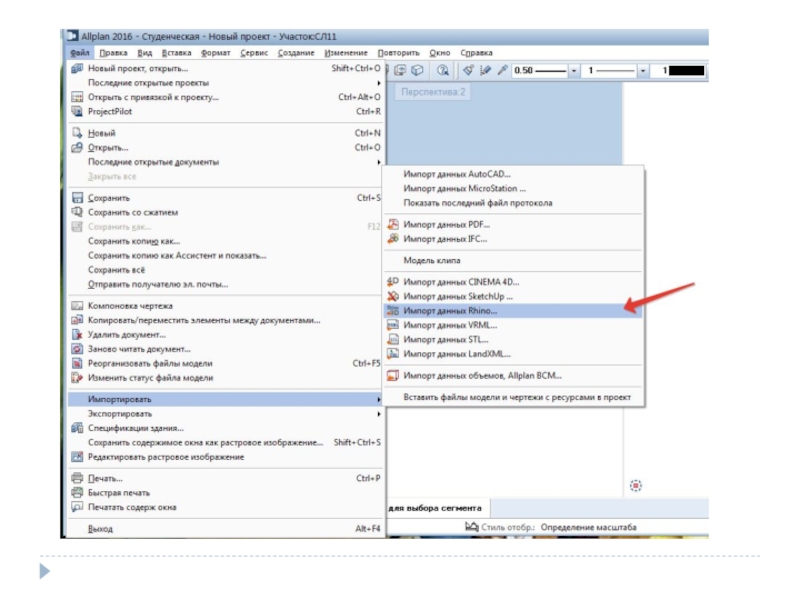Select Импорт данных STL menu item

449,339
